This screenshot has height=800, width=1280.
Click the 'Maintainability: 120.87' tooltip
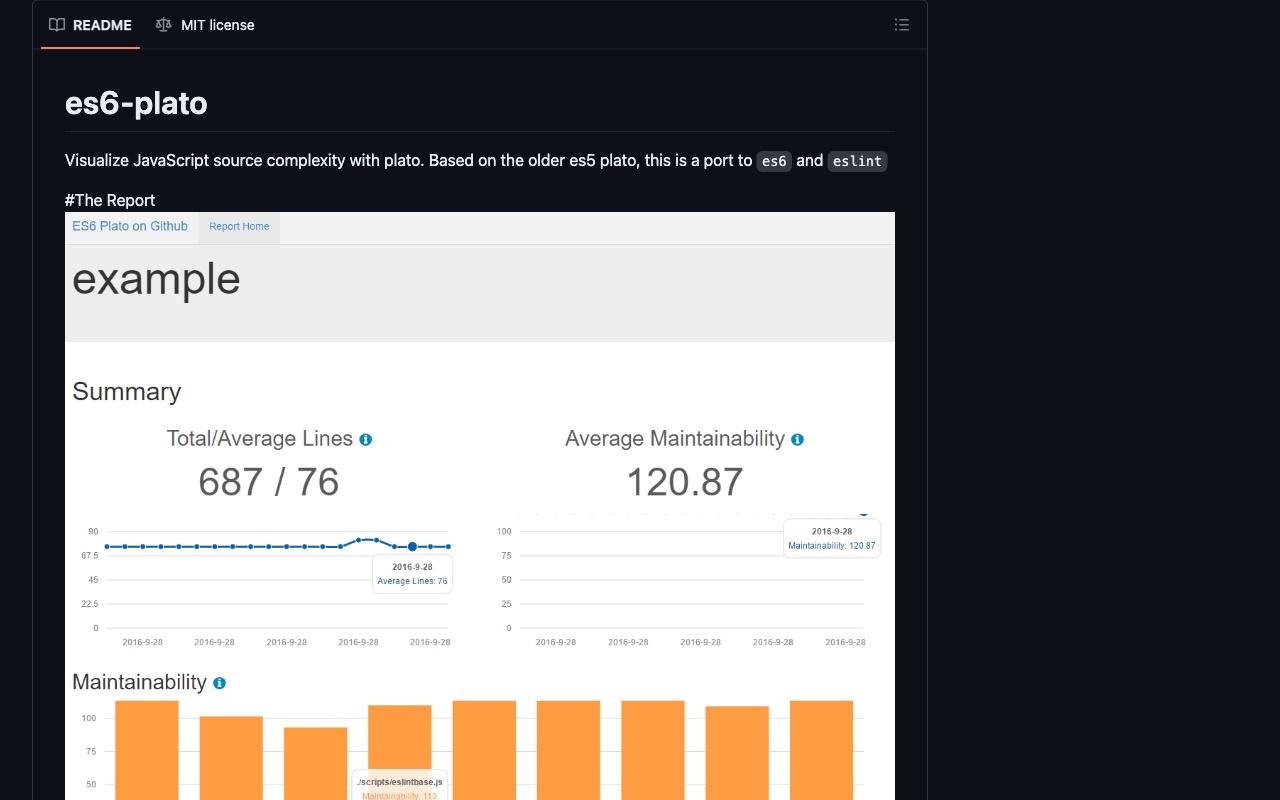pyautogui.click(x=832, y=538)
